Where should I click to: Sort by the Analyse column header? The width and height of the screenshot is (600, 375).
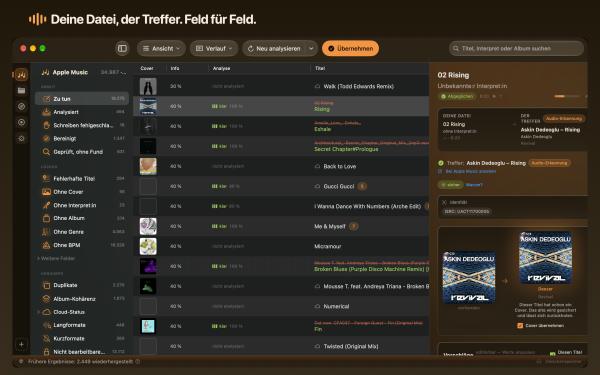tap(222, 68)
